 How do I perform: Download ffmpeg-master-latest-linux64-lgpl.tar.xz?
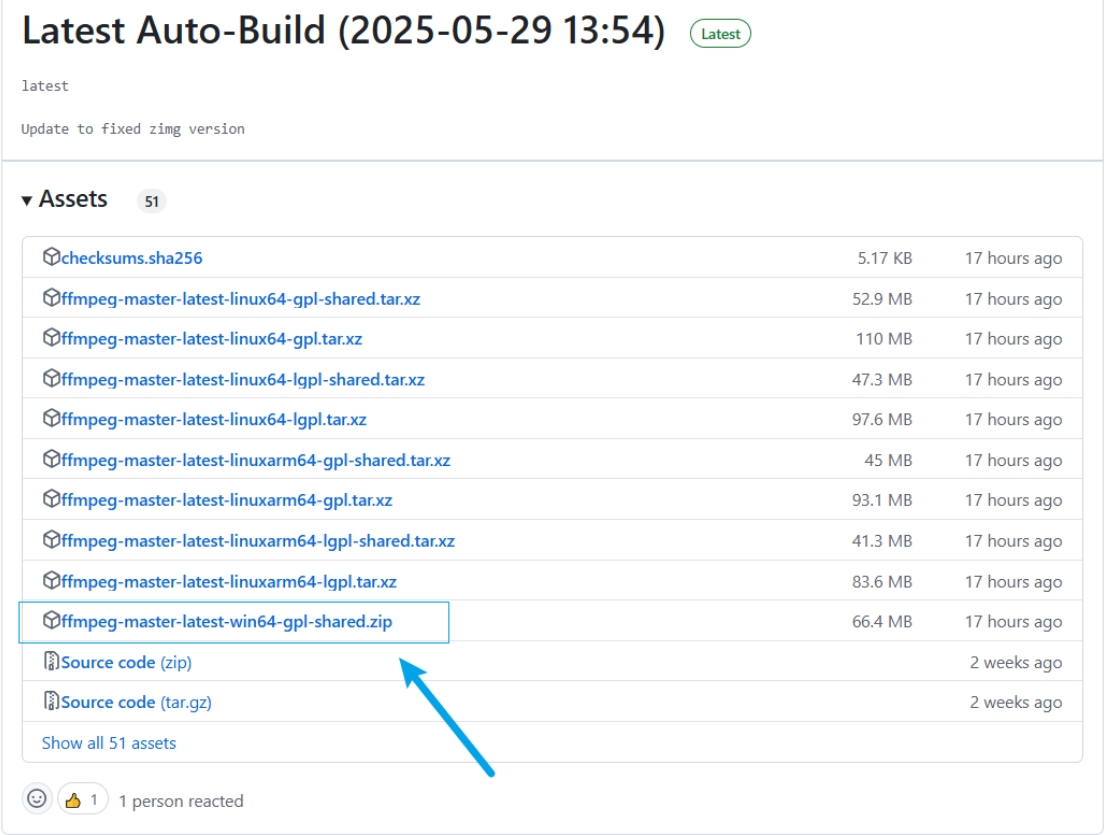pyautogui.click(x=214, y=419)
